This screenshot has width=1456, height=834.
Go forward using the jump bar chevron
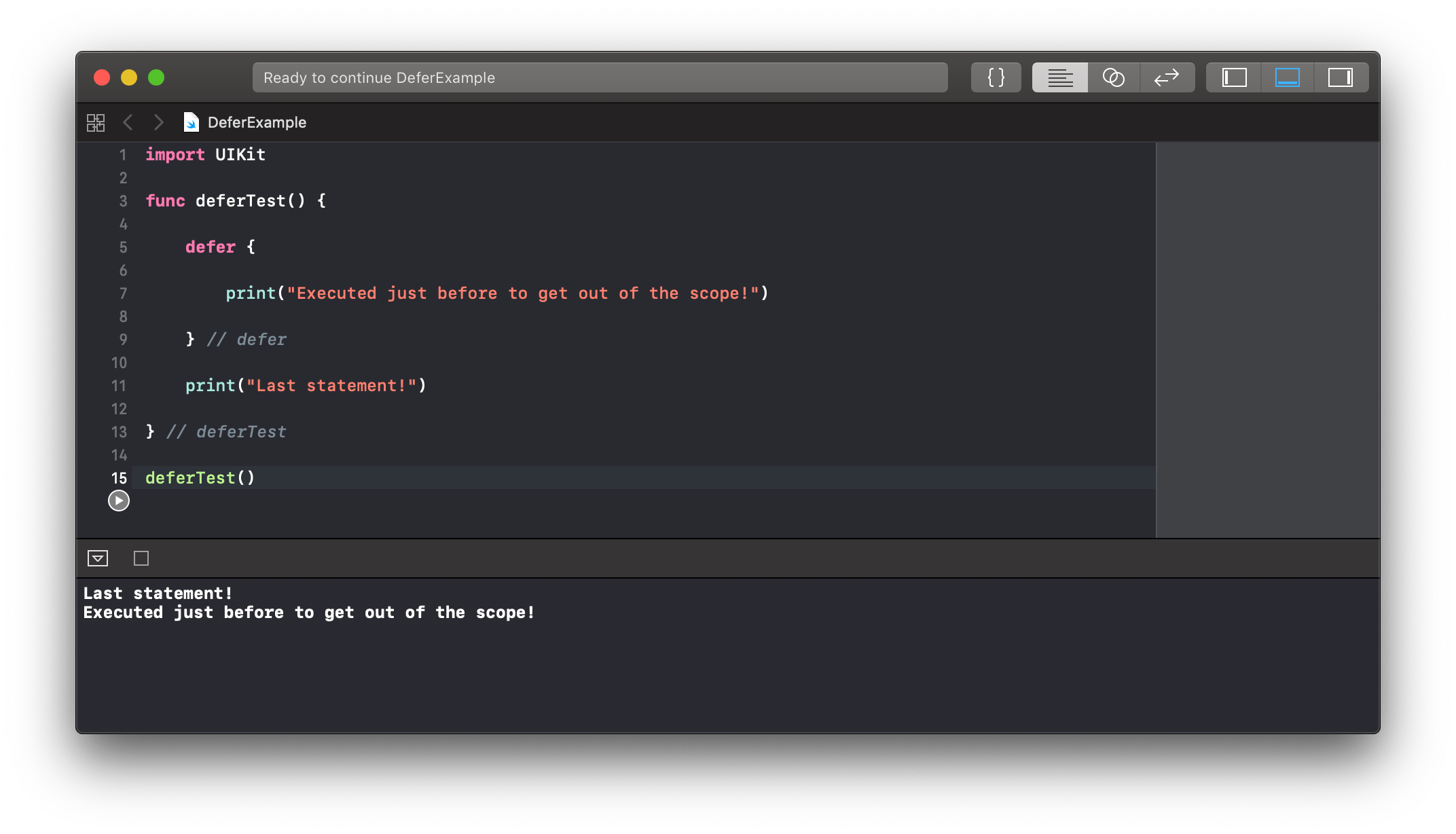158,122
